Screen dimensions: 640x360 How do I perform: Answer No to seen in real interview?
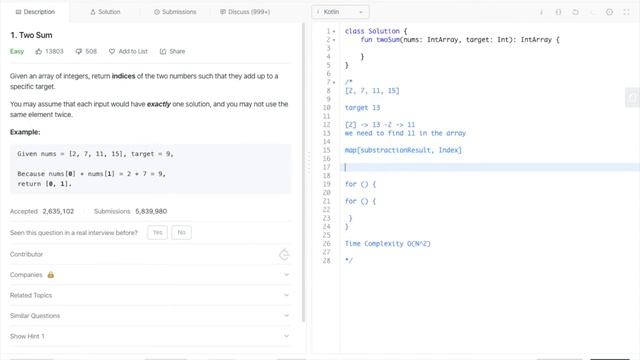coord(182,233)
